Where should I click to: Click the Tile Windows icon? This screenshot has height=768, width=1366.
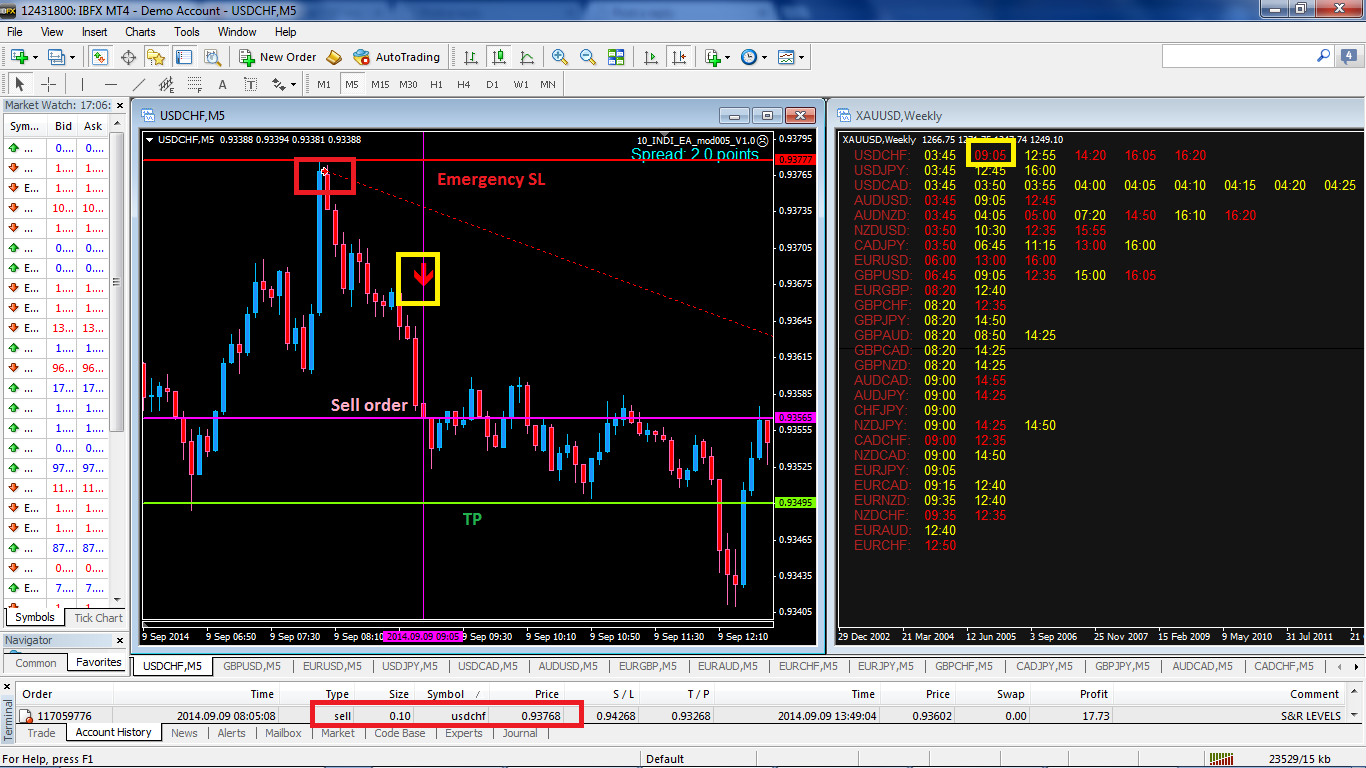[x=616, y=57]
